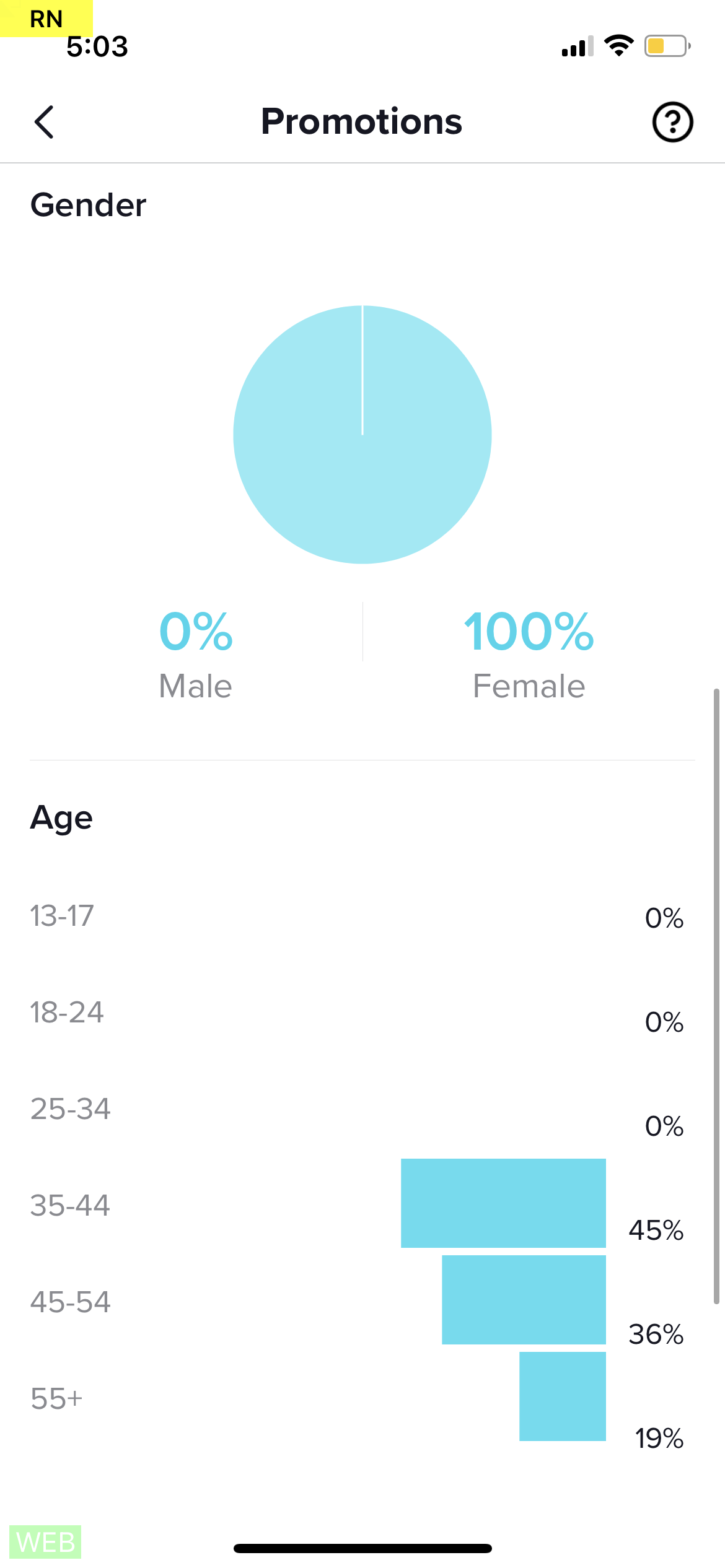Tap the 100% Female statistic
The image size is (725, 1568).
pos(529,653)
